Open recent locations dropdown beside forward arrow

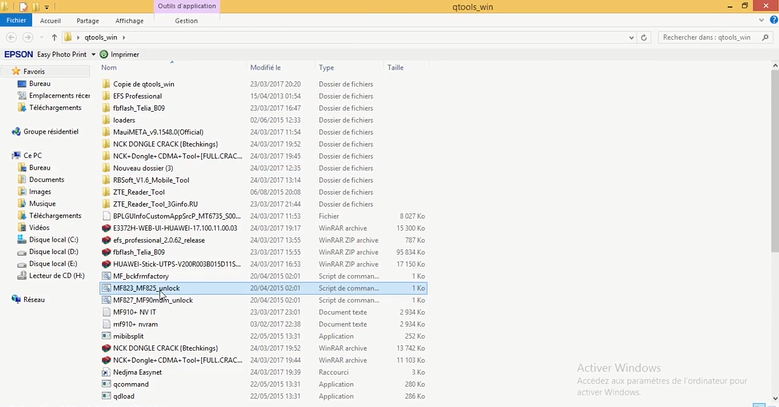tap(42, 38)
